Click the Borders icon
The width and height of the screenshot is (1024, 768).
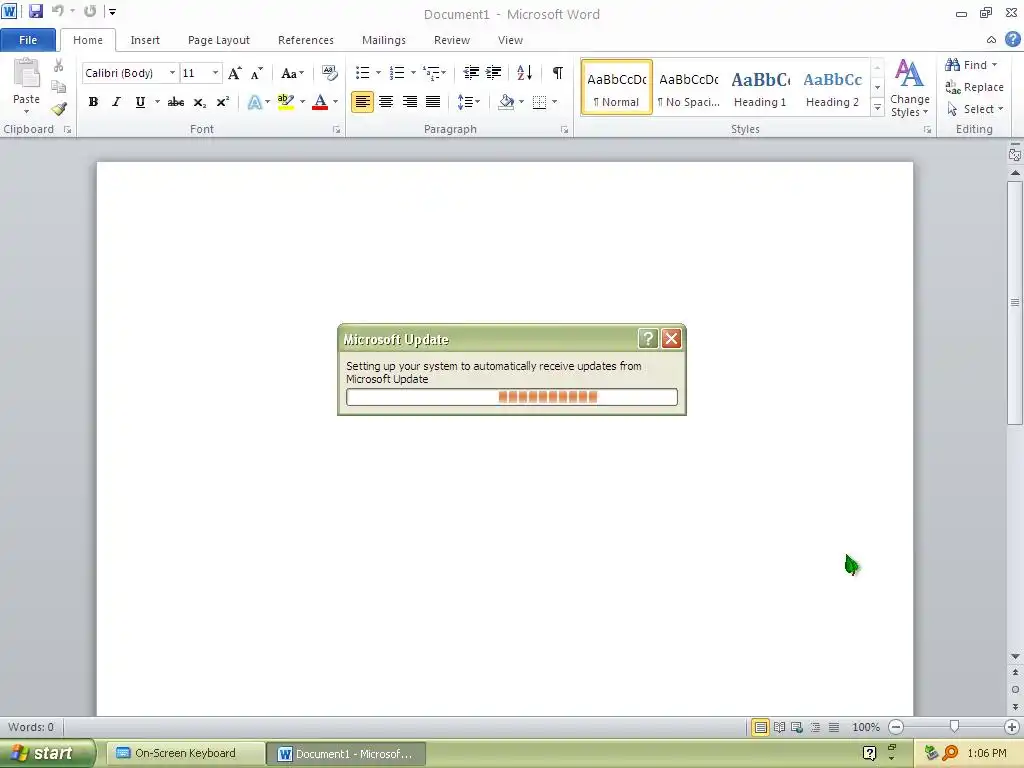tap(539, 102)
